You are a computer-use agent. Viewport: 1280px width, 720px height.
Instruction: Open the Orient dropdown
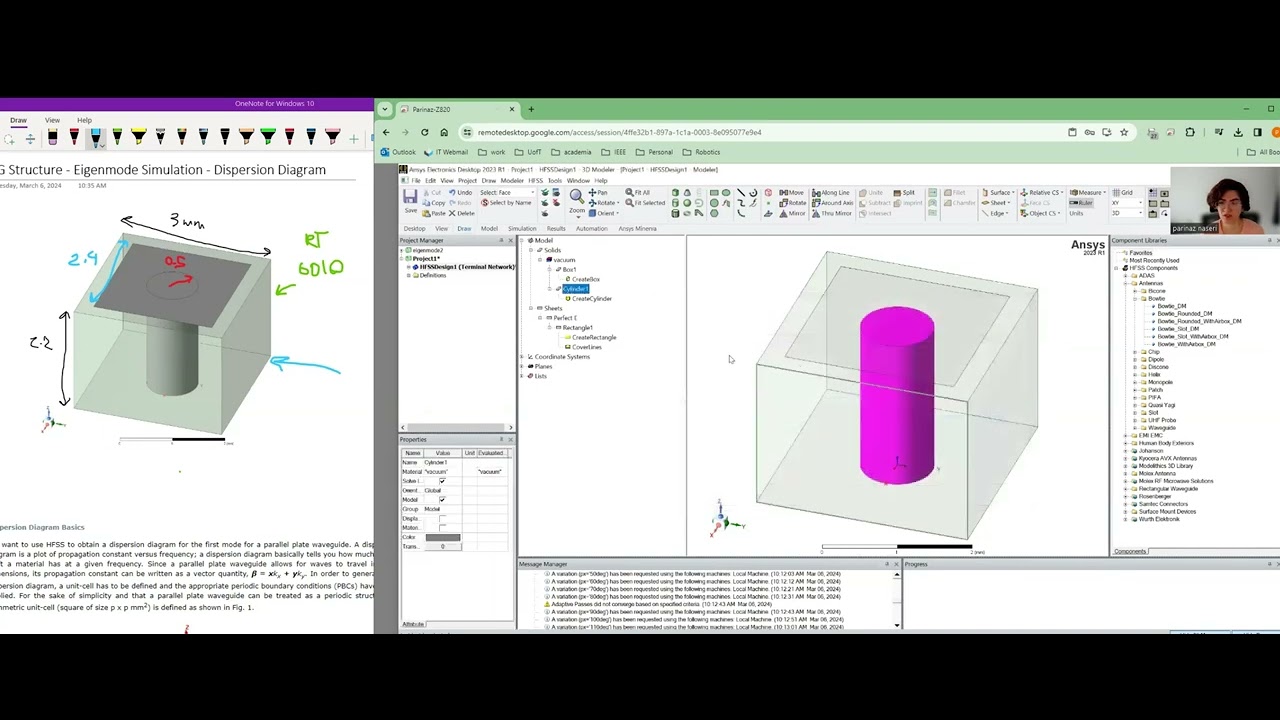[605, 213]
